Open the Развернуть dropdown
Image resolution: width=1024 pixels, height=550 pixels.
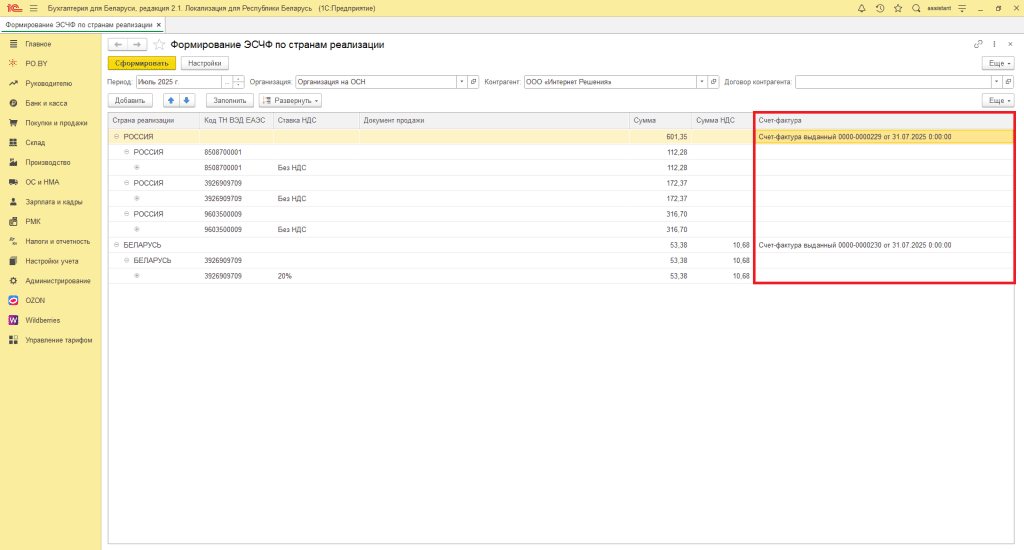tap(290, 100)
